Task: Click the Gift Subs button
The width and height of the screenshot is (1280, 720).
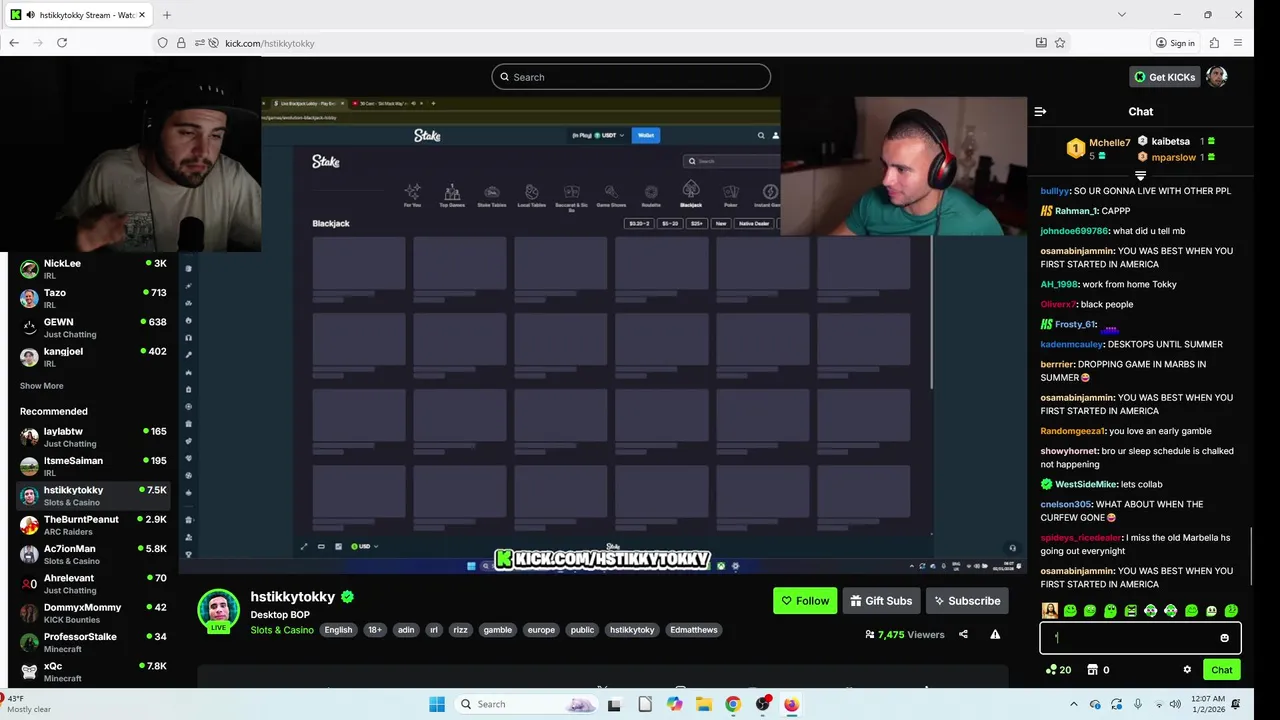Action: click(880, 601)
